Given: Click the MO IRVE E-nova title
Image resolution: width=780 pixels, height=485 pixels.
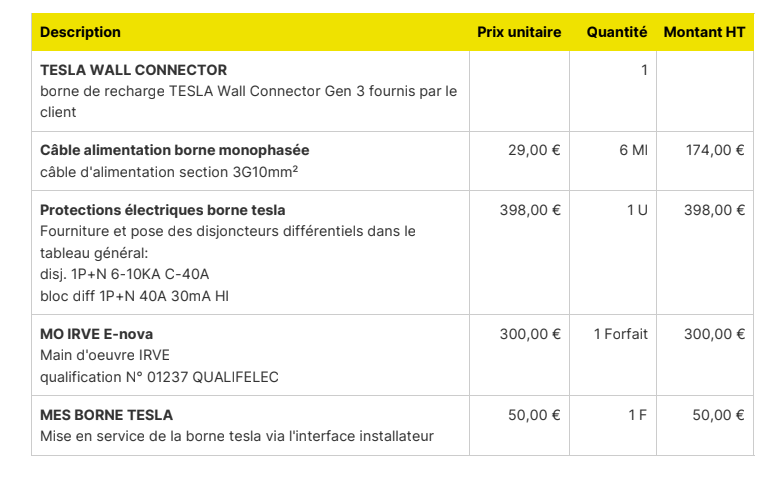Looking at the screenshot, I should click(97, 334).
